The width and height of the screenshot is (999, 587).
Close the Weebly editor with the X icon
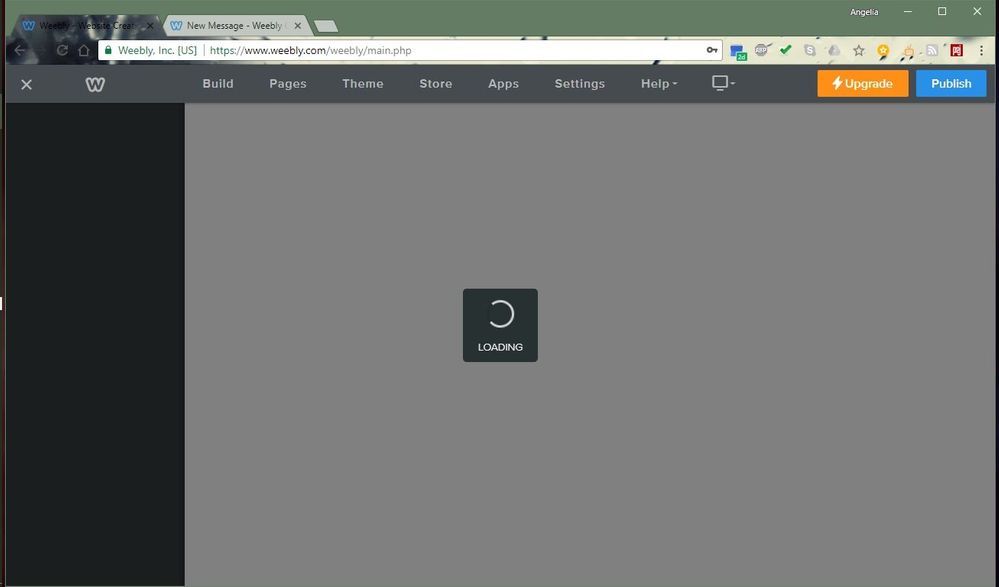tap(27, 84)
